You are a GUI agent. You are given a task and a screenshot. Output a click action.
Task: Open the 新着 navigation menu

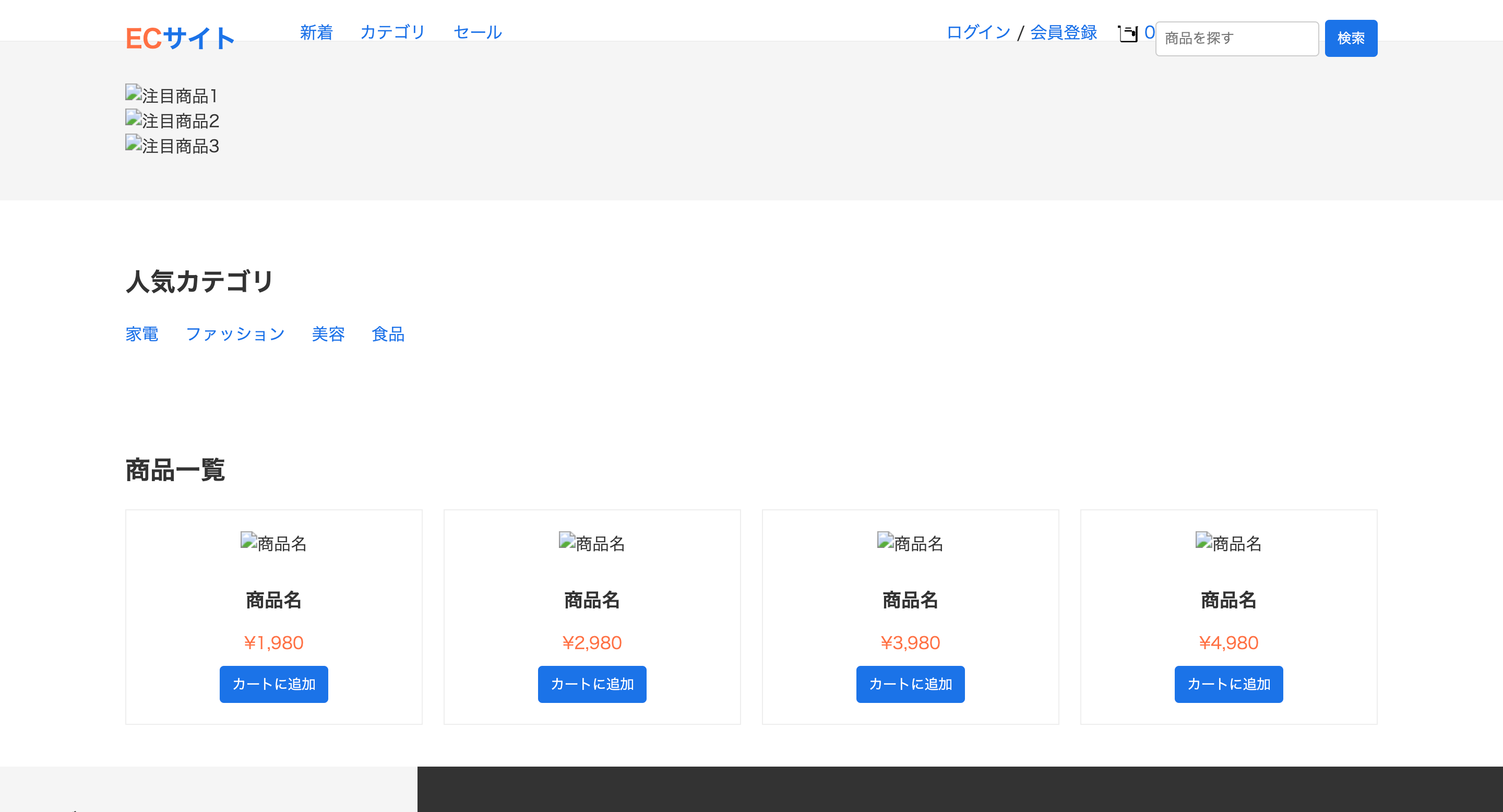click(317, 32)
